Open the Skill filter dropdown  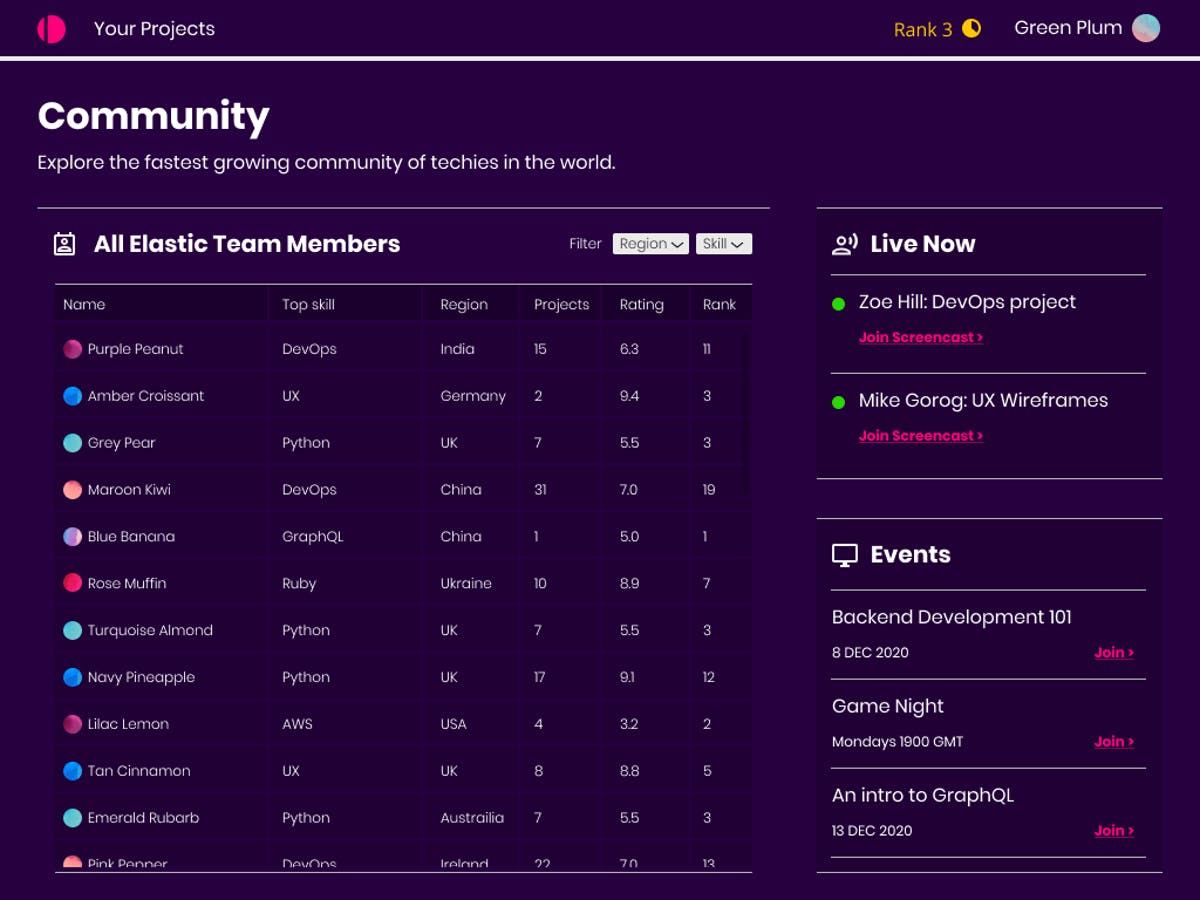point(724,244)
